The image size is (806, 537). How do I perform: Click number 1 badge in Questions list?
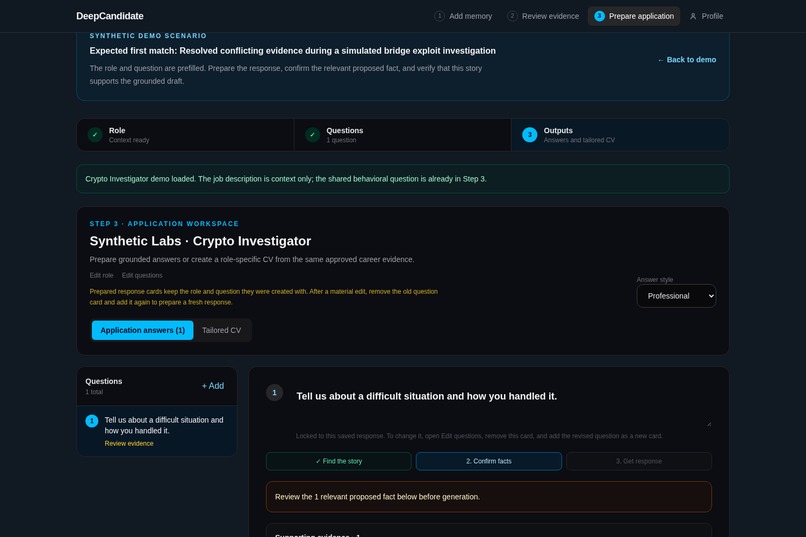tap(91, 421)
